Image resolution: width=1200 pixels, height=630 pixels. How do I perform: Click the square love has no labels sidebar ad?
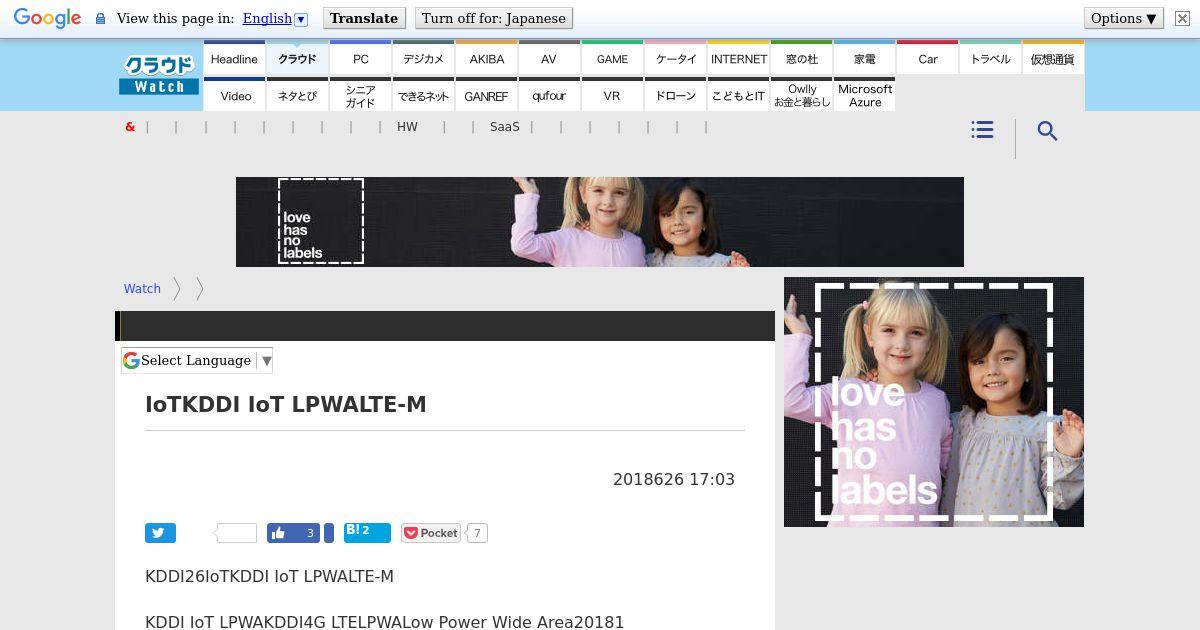pyautogui.click(x=934, y=402)
